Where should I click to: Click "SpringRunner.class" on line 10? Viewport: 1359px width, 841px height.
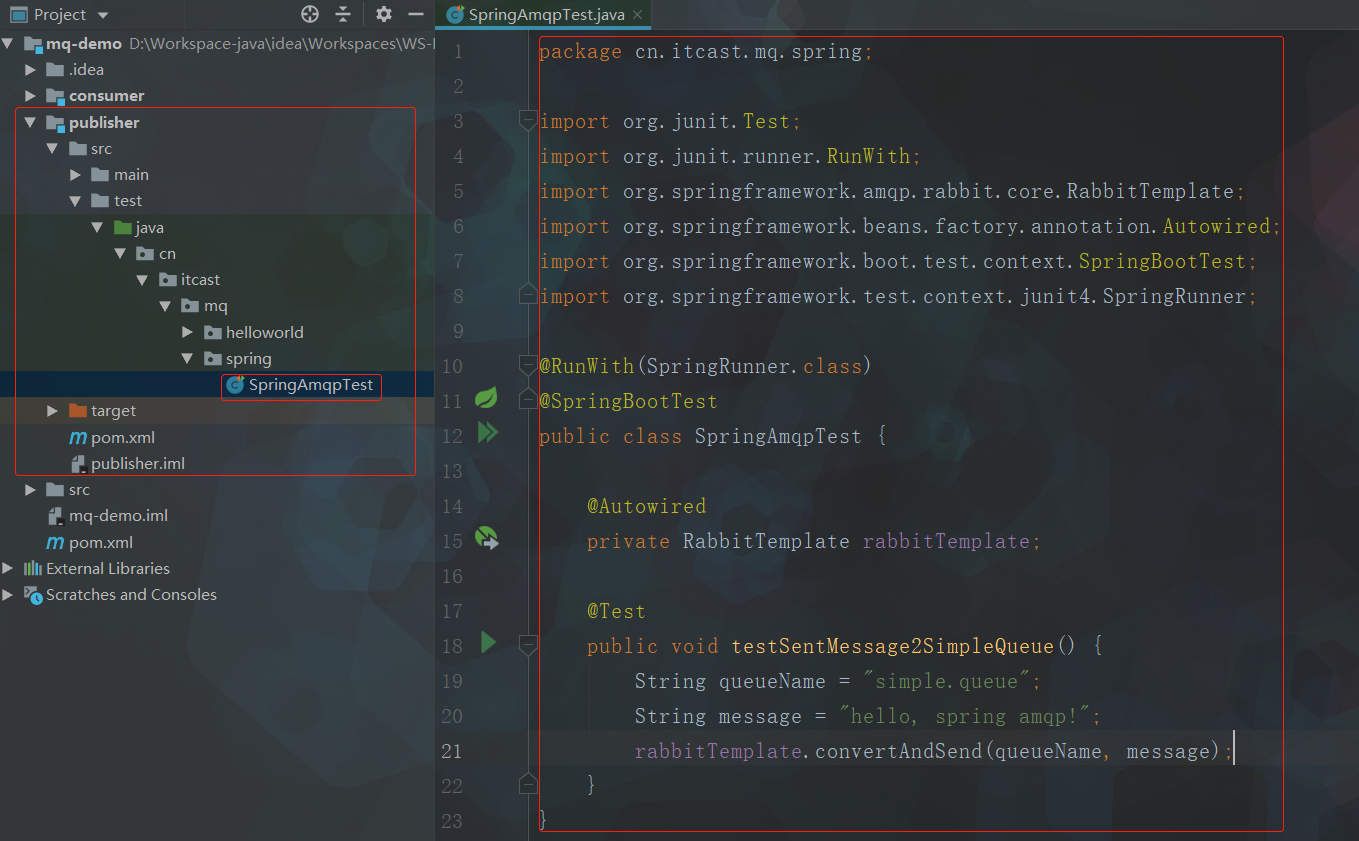tap(754, 366)
